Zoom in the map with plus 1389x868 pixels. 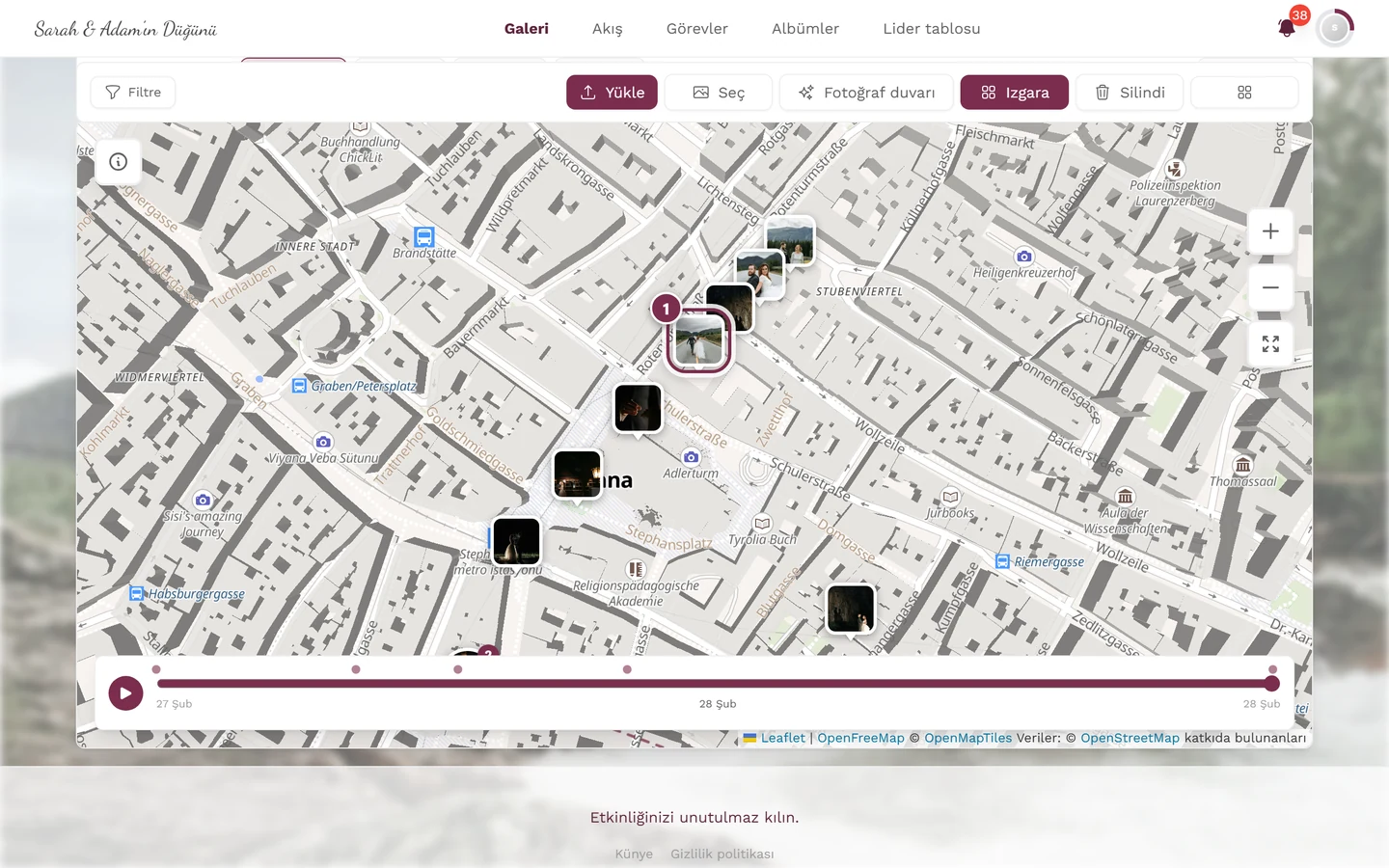[1270, 231]
